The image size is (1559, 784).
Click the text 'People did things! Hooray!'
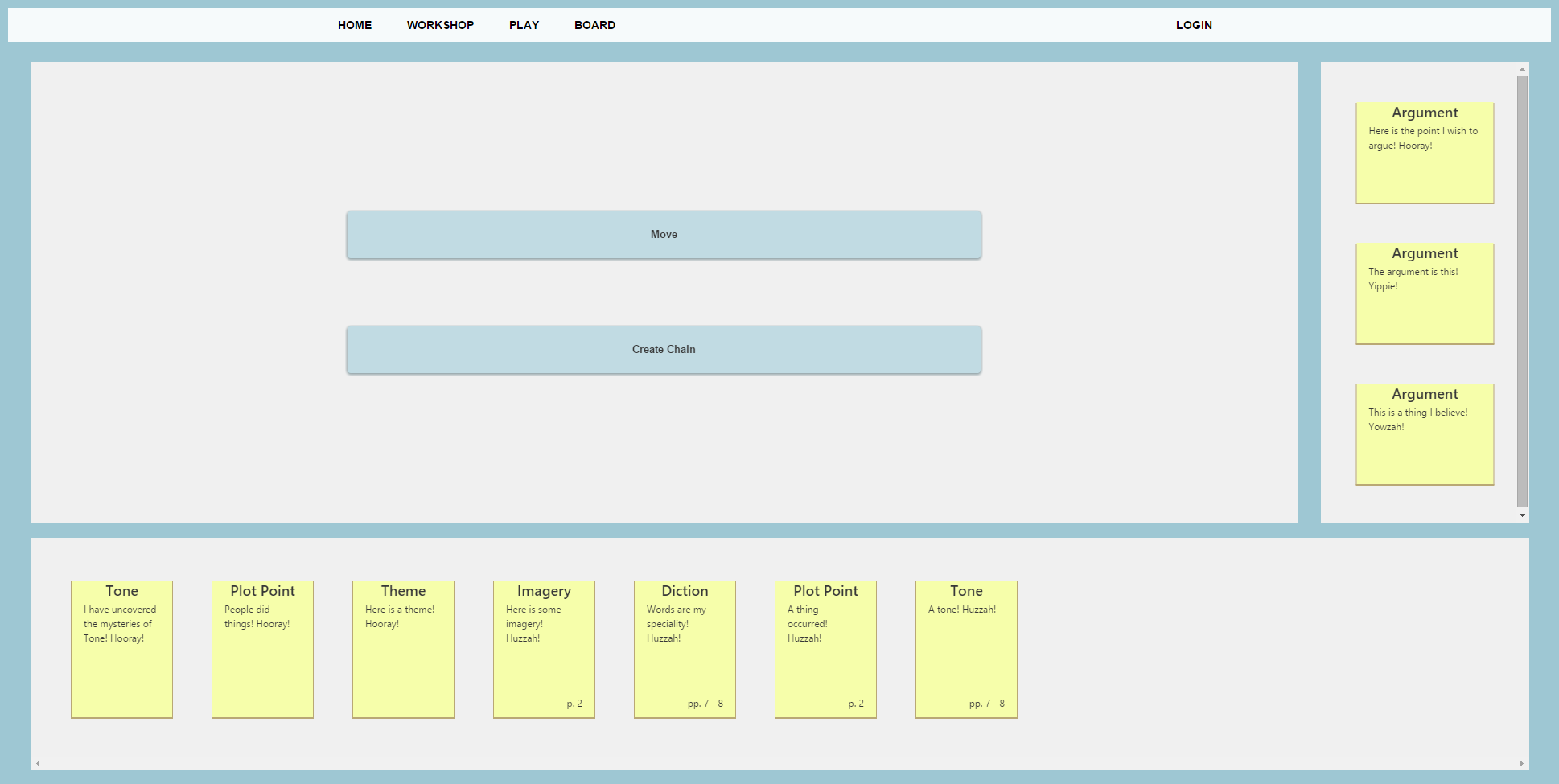257,617
